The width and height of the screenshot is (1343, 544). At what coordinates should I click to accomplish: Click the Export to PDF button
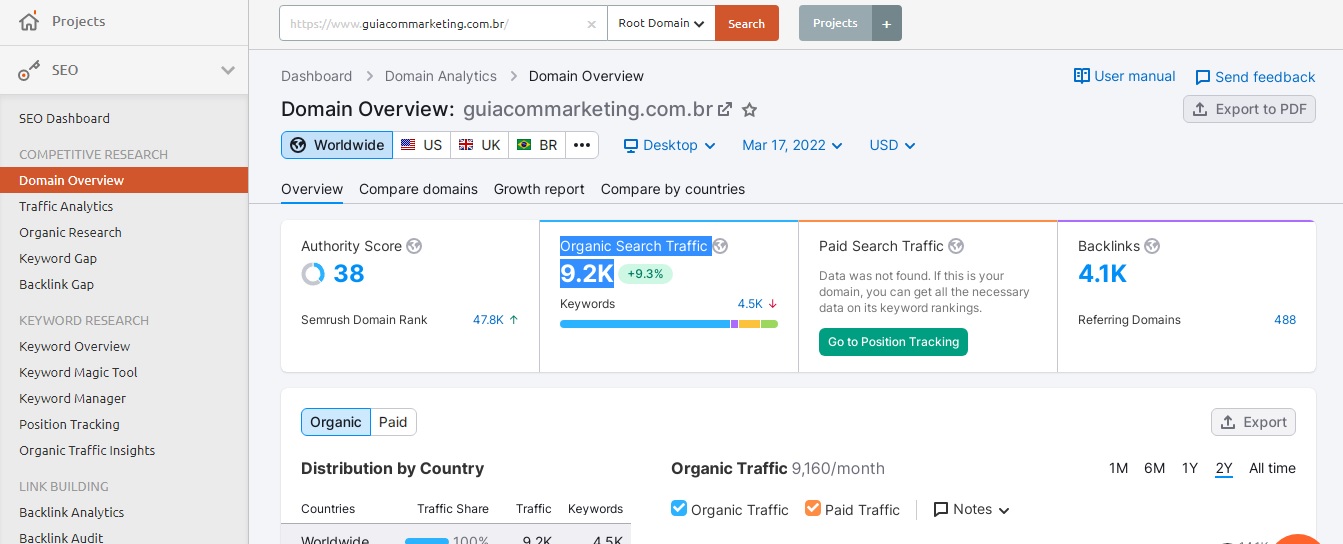(x=1249, y=109)
